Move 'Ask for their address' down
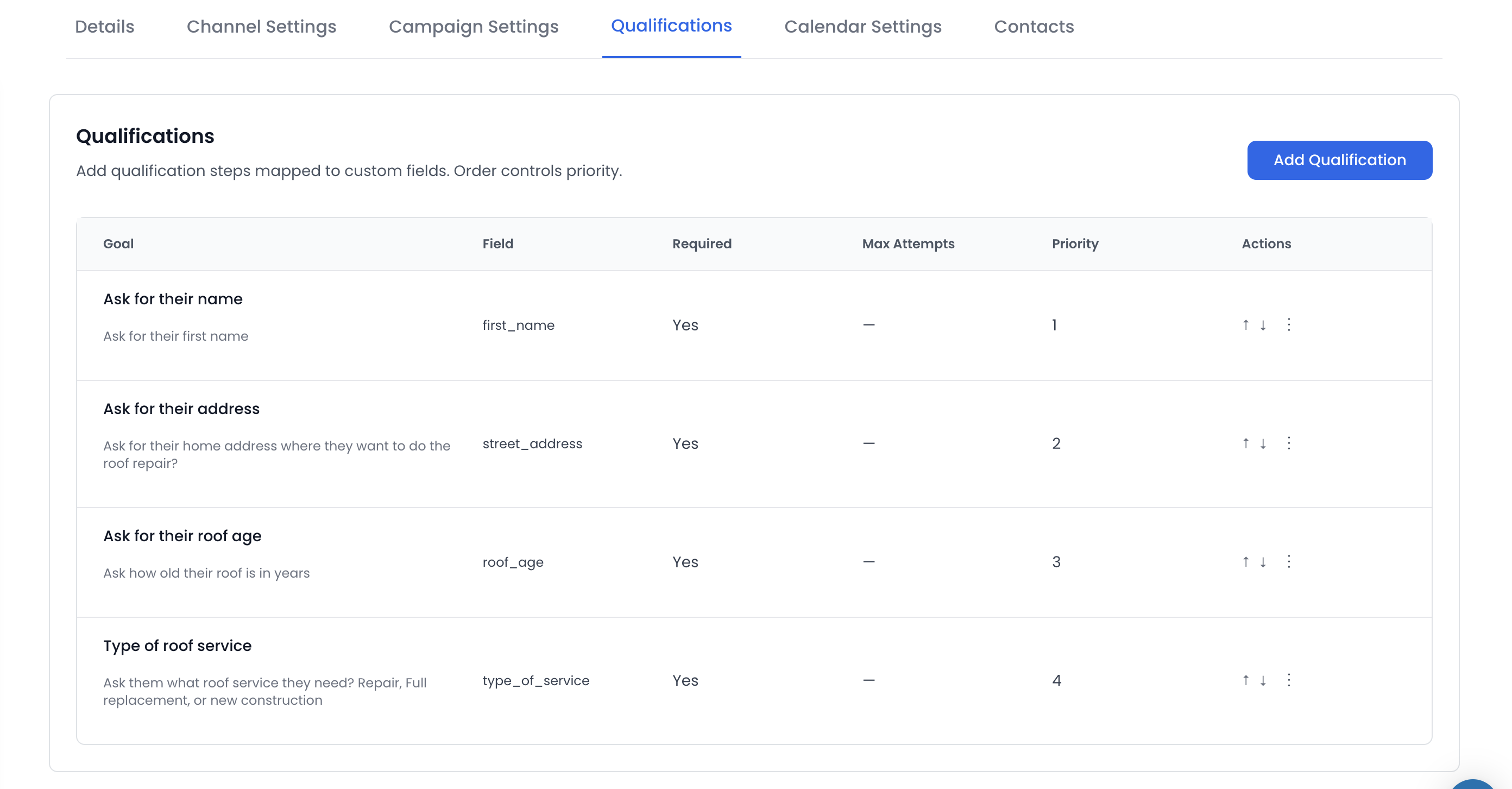The width and height of the screenshot is (1512, 789). tap(1263, 443)
